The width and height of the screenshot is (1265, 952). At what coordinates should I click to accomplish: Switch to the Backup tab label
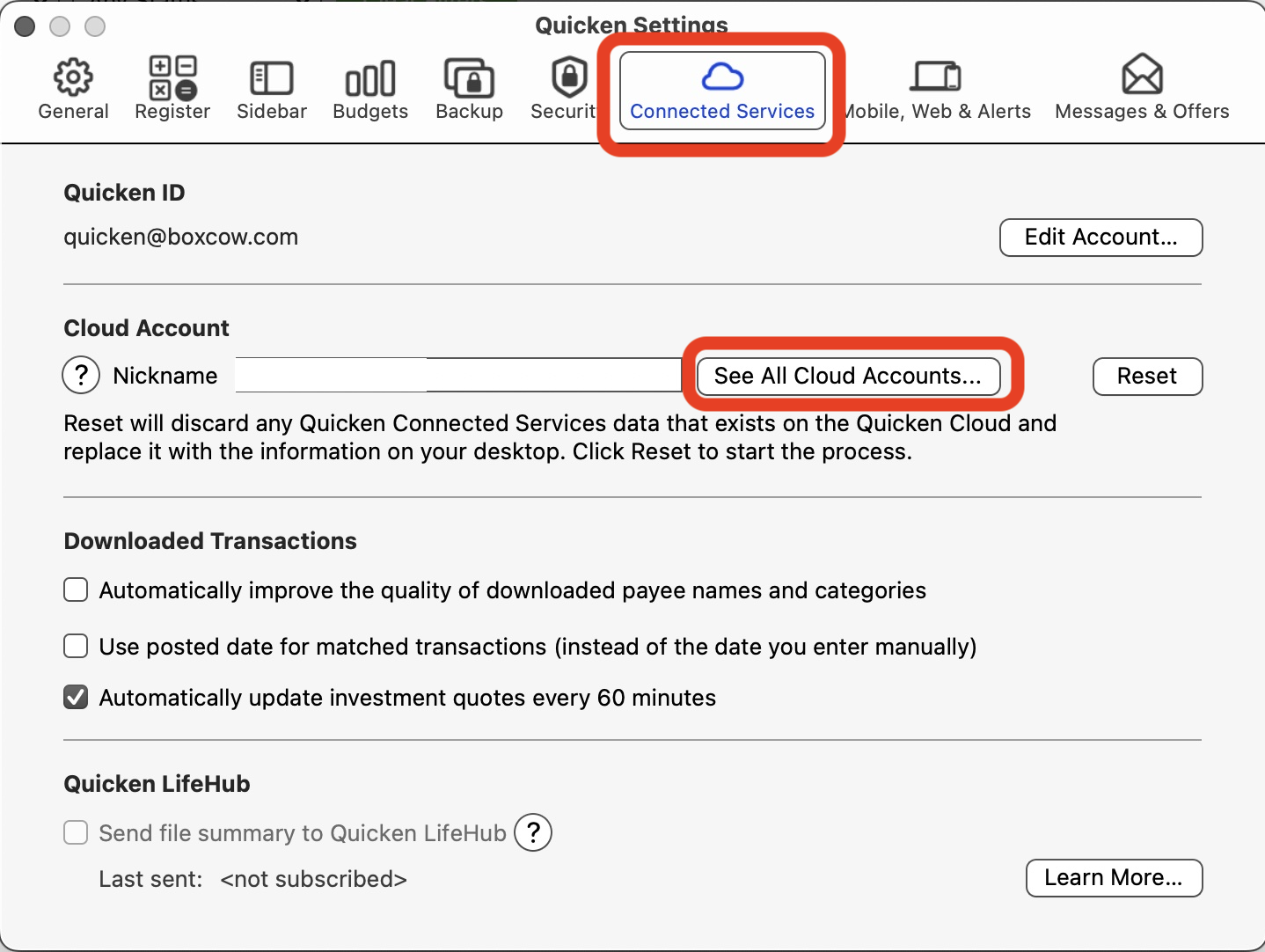pos(469,112)
